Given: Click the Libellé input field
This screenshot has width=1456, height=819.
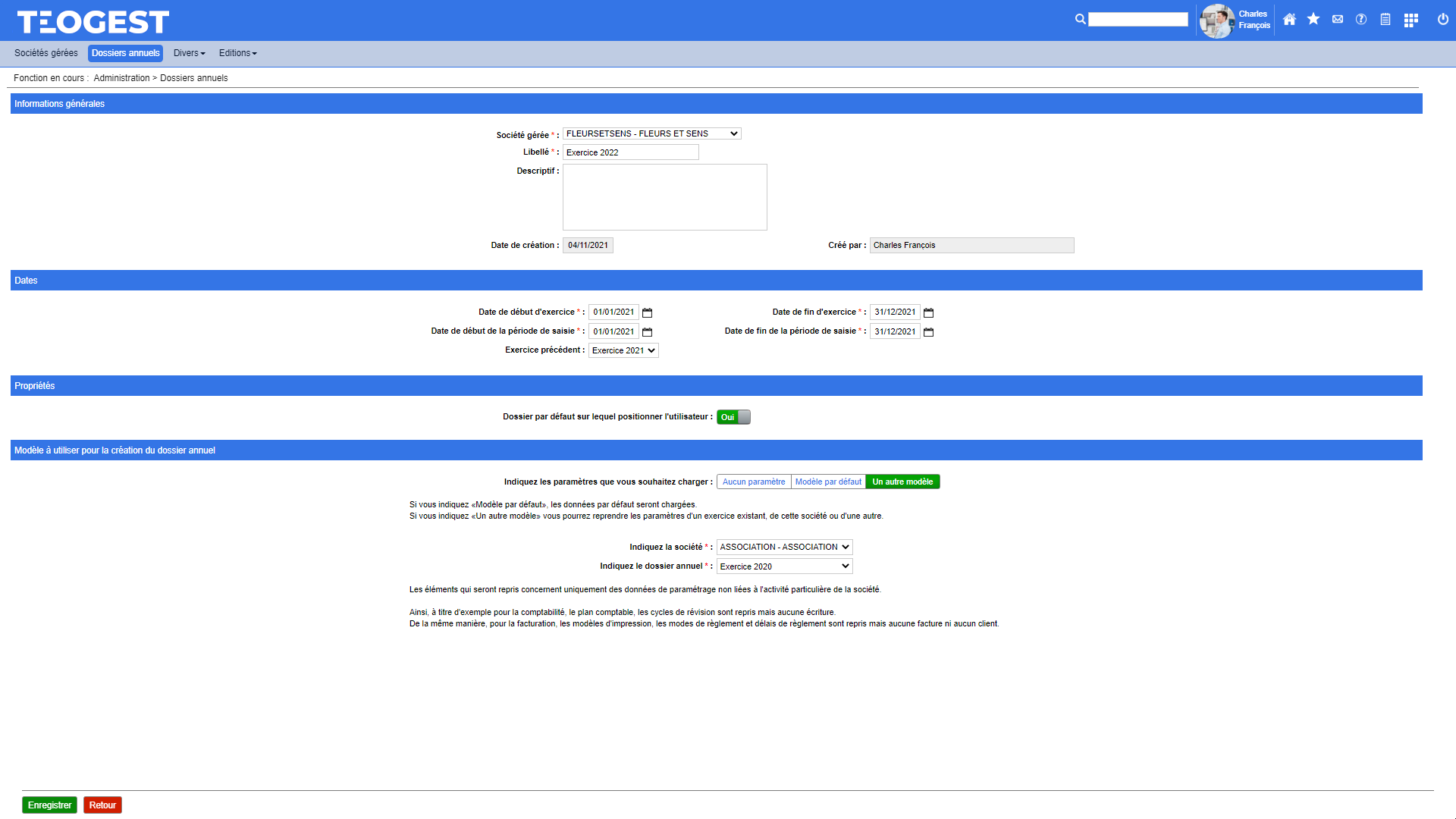Looking at the screenshot, I should click(x=630, y=152).
